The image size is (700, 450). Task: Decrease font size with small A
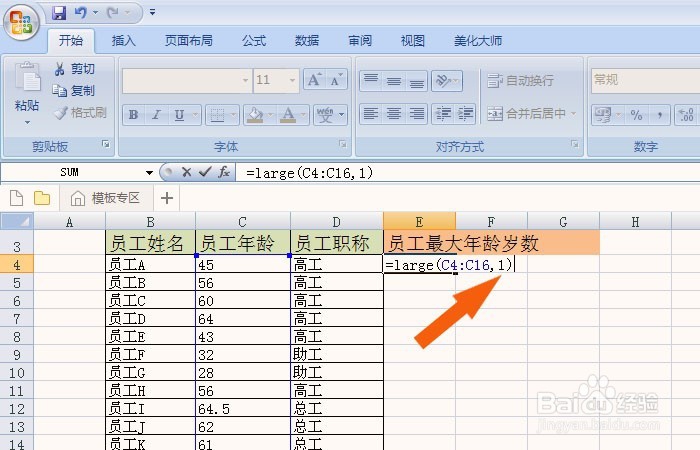tap(336, 80)
